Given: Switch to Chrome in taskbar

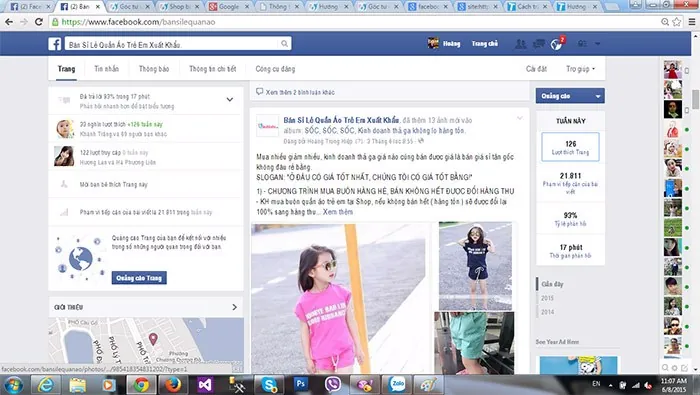Looking at the screenshot, I should click(x=141, y=385).
